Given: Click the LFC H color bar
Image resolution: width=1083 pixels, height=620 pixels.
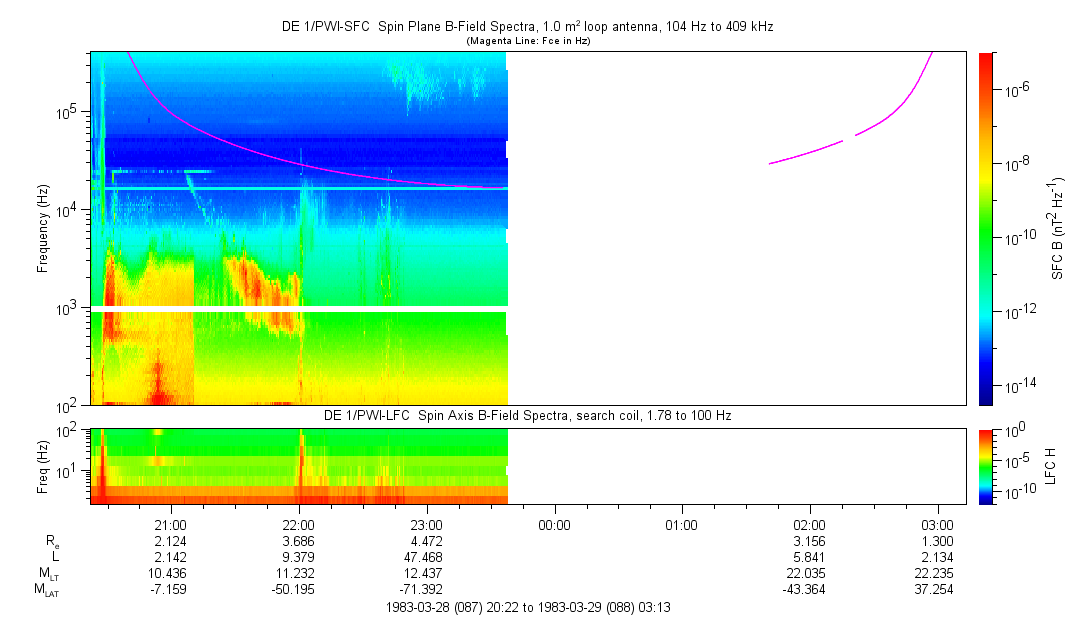Looking at the screenshot, I should [x=985, y=465].
